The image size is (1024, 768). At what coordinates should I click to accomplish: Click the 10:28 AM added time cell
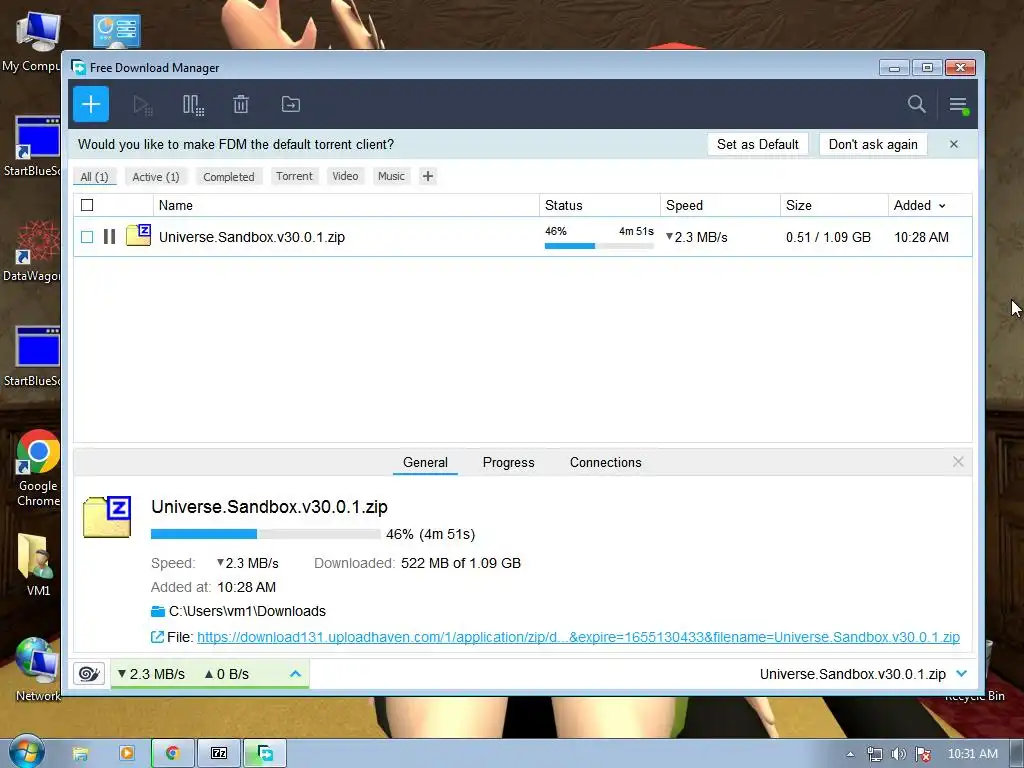921,237
